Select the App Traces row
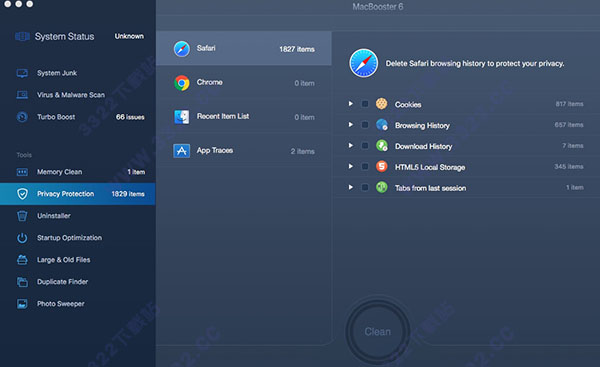 pyautogui.click(x=244, y=151)
